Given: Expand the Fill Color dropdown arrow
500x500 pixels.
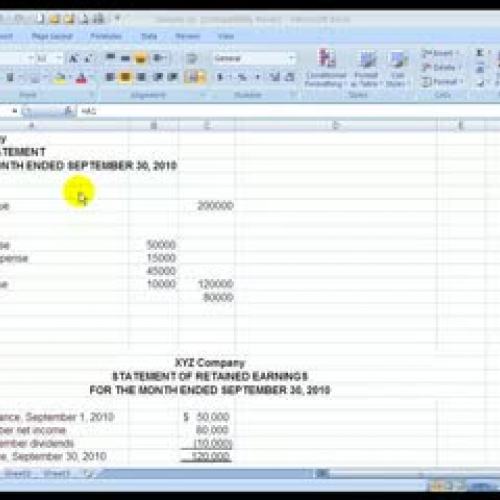Looking at the screenshot, I should (x=70, y=78).
